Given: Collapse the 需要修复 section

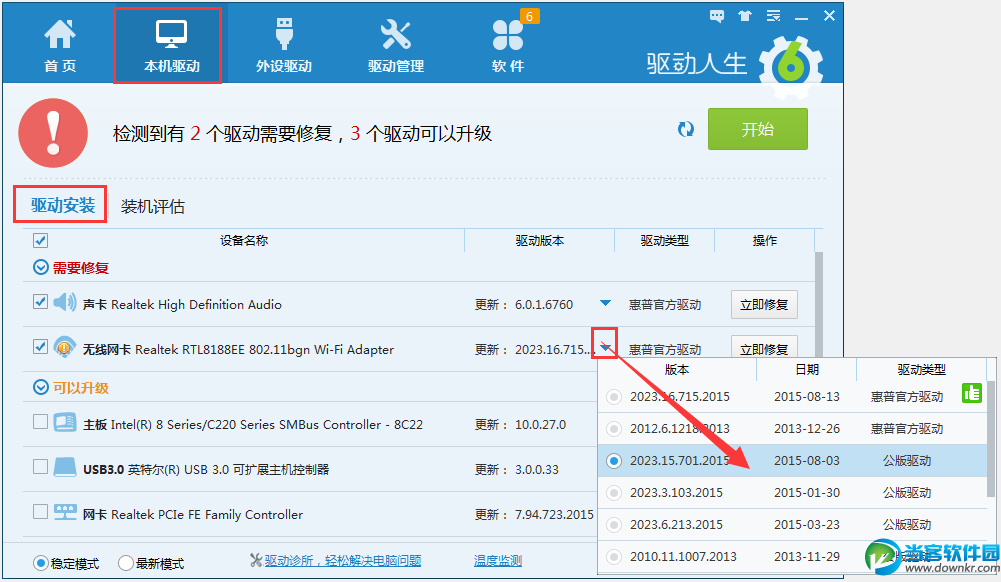Looking at the screenshot, I should 40,267.
